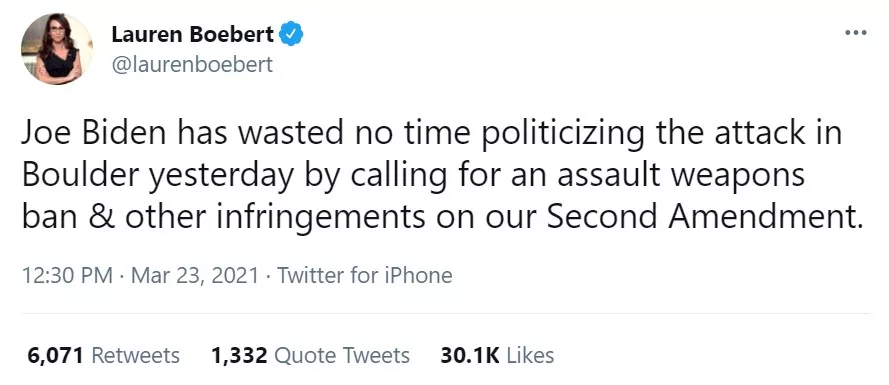Click the blue verified checkmark badge
Viewport: 889px width, 385px height.
(291, 35)
